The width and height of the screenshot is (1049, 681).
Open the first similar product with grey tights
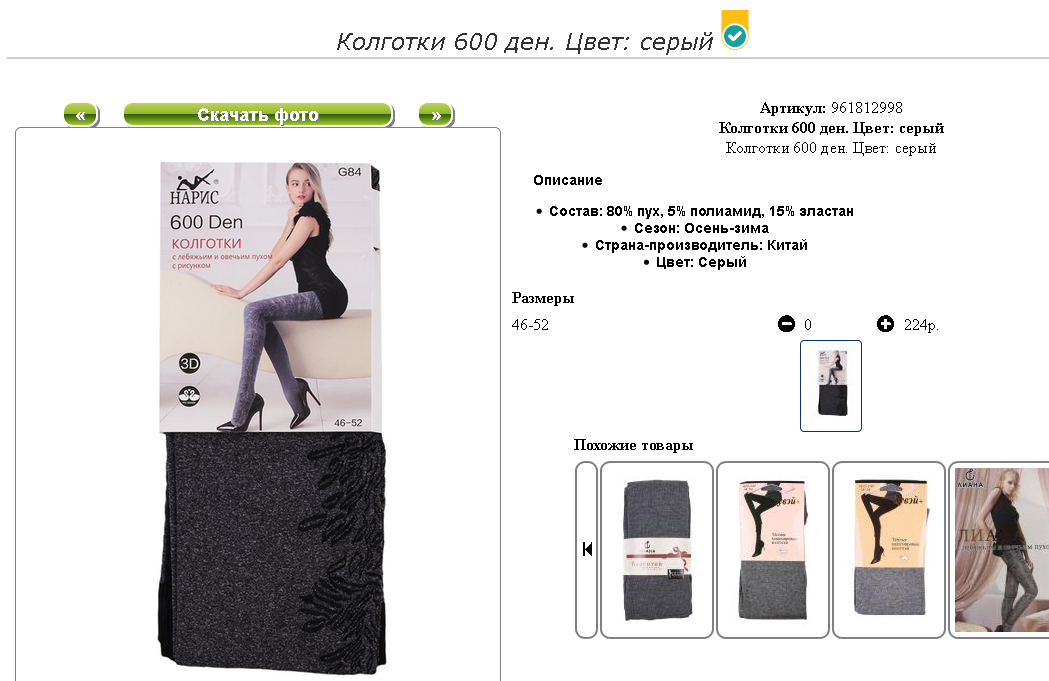pyautogui.click(x=657, y=549)
